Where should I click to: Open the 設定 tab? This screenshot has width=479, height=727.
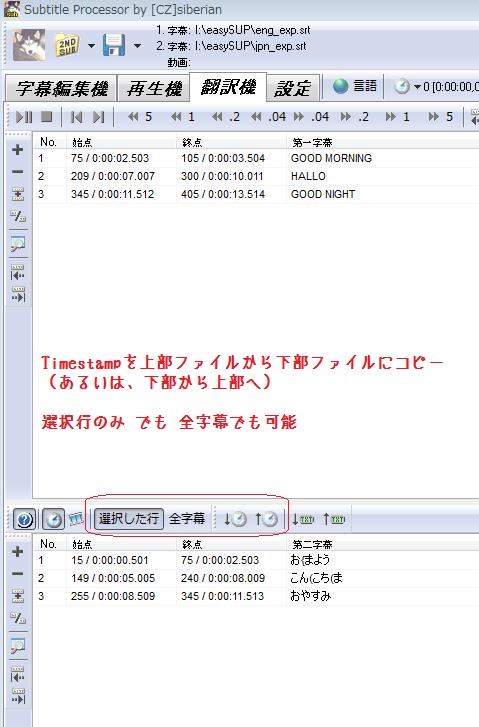point(293,88)
